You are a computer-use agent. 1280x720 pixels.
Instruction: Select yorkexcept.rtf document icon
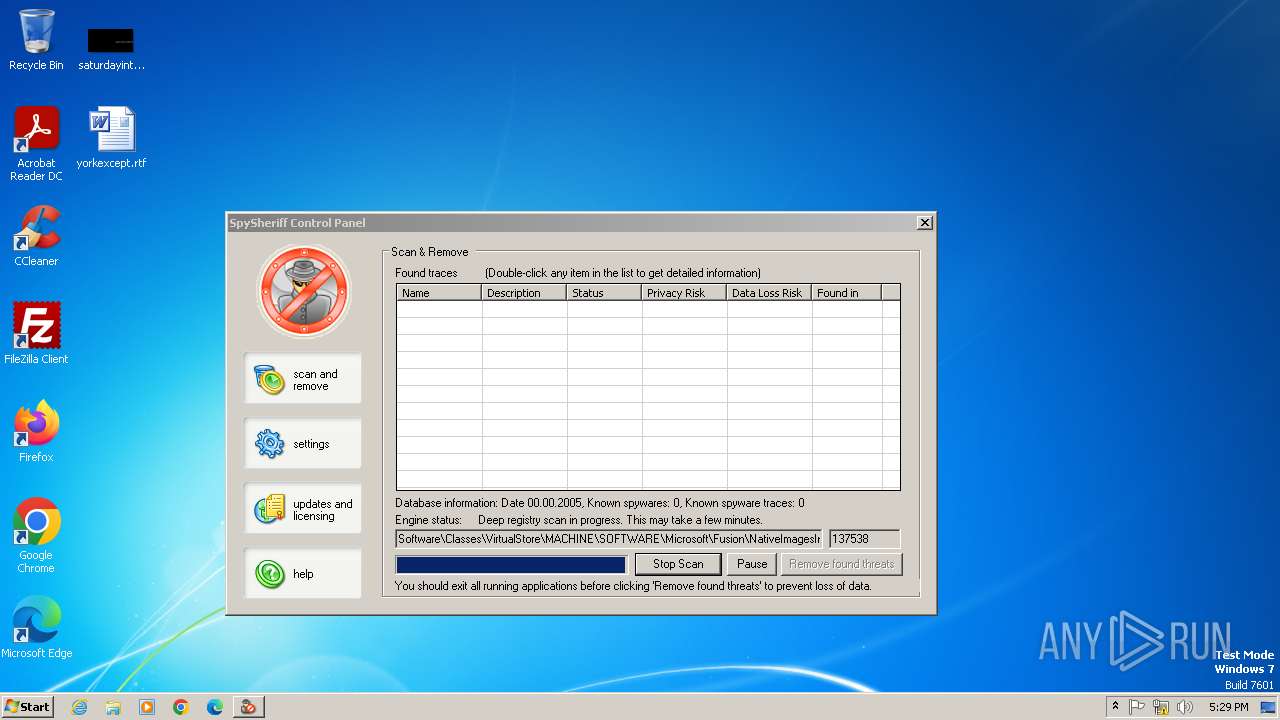point(111,138)
